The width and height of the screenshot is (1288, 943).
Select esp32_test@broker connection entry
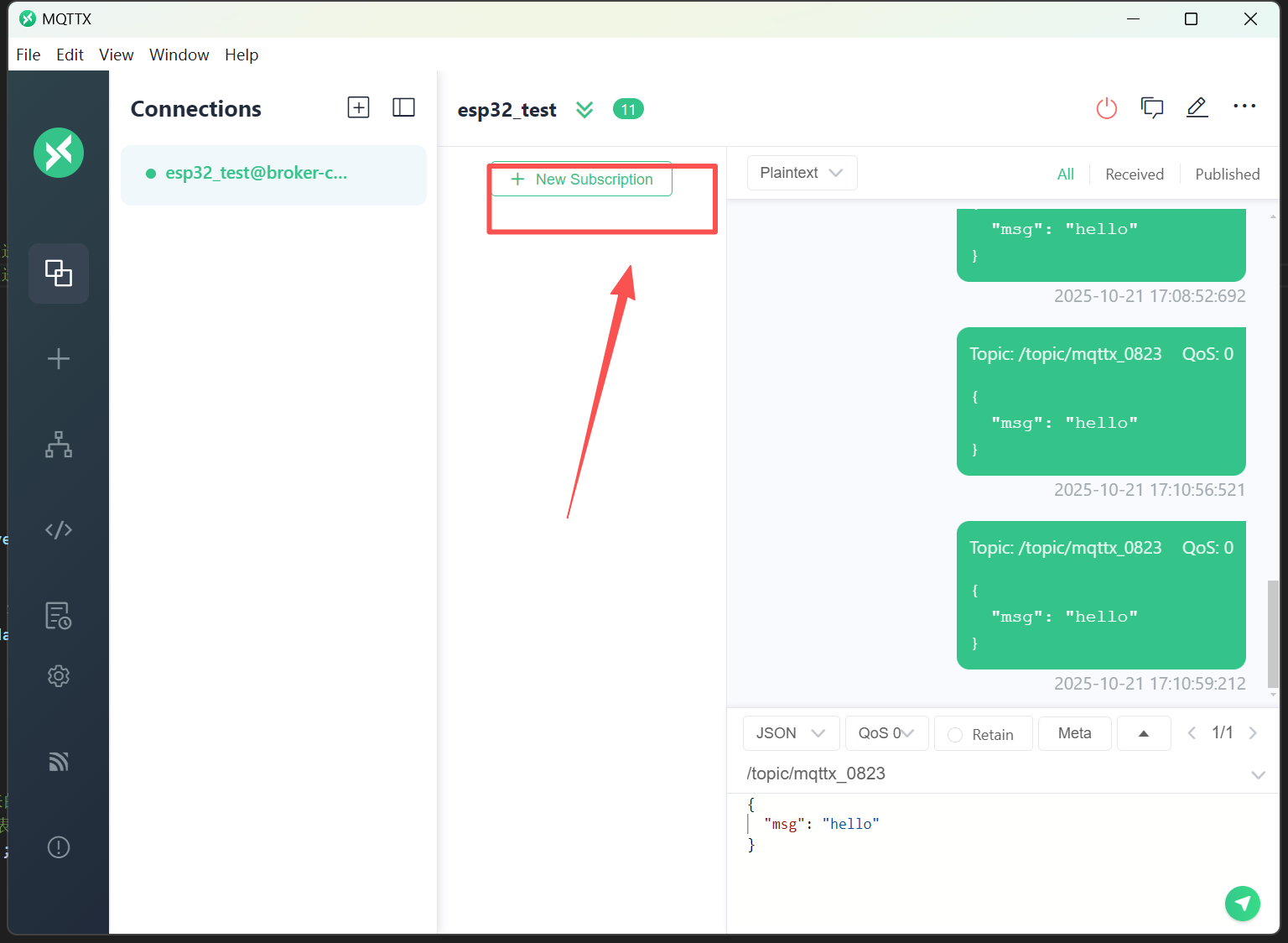pos(273,174)
